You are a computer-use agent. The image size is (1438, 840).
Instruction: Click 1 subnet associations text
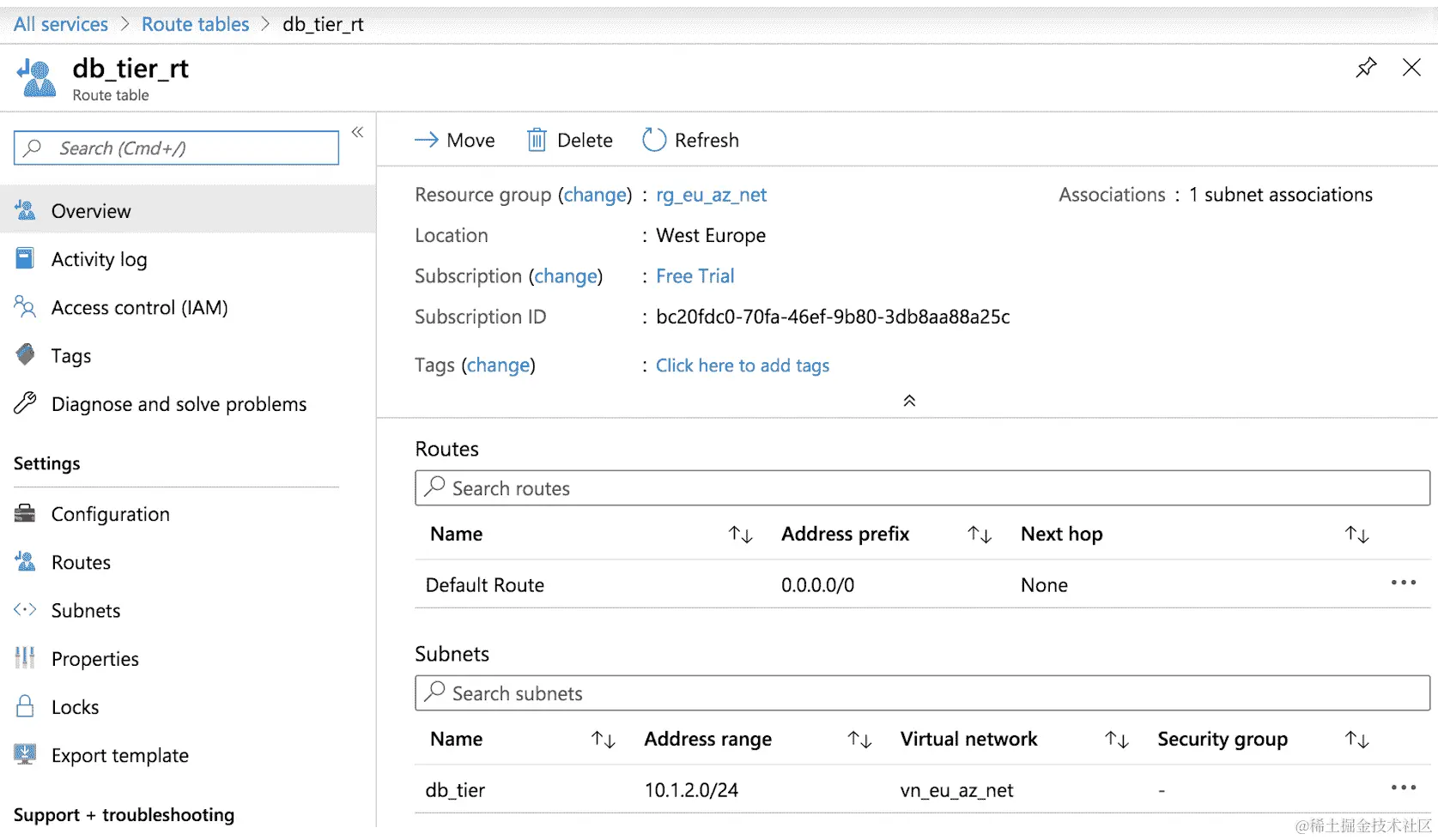(x=1280, y=195)
